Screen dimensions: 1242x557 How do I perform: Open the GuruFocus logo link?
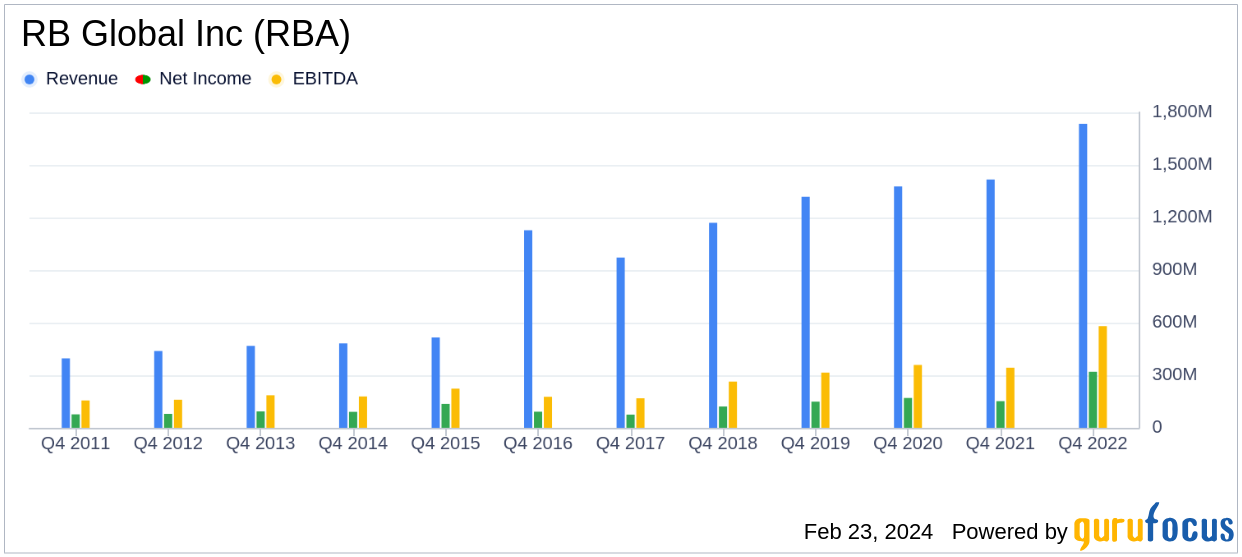click(x=1153, y=527)
